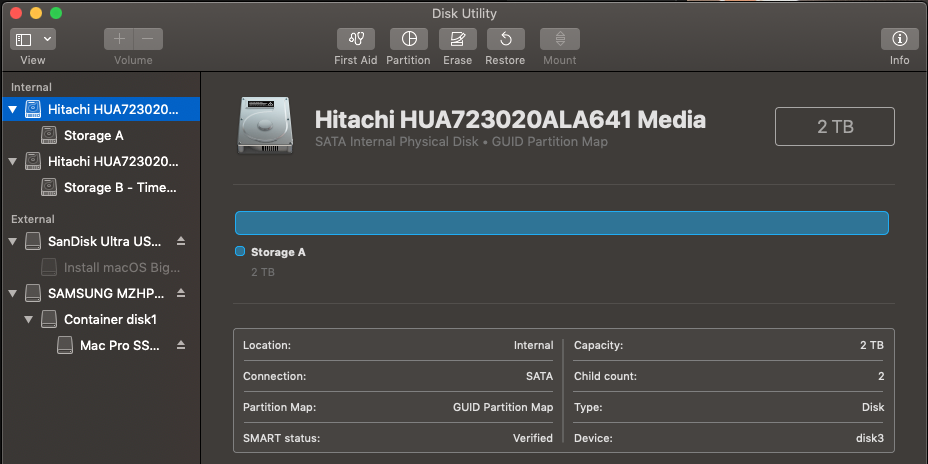Click the Erase toolbar button
The width and height of the screenshot is (928, 464).
[x=457, y=40]
